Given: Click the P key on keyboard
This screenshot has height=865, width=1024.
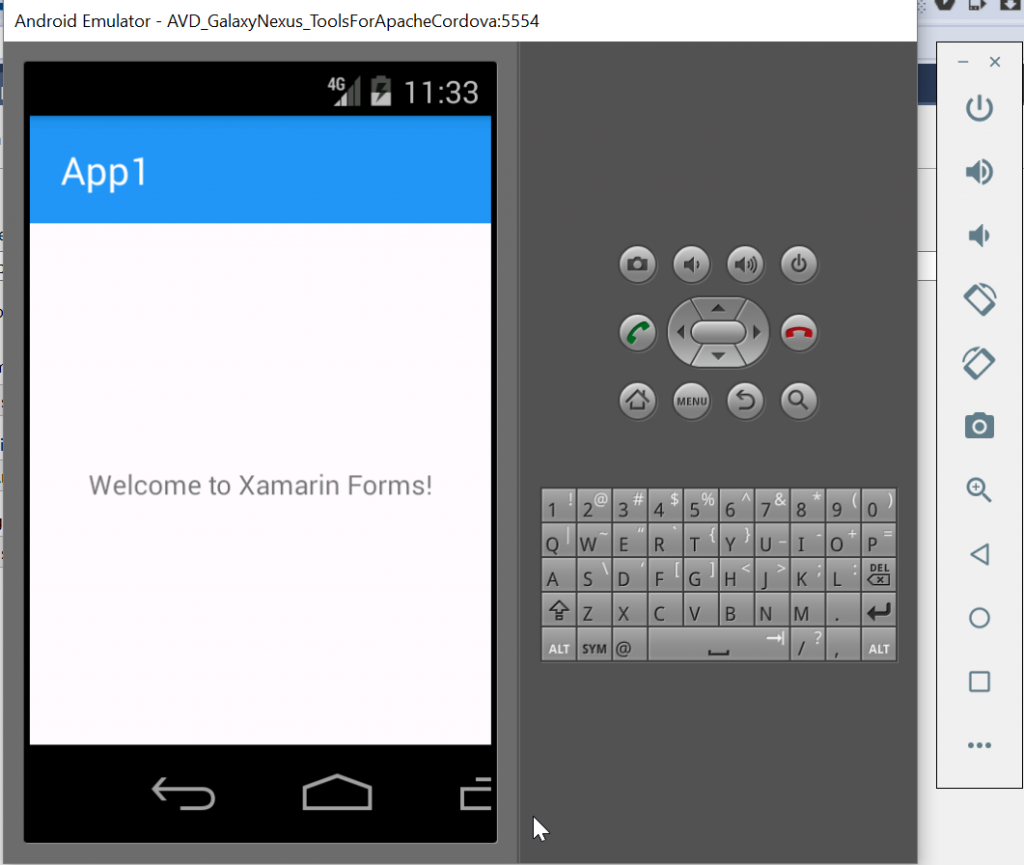Looking at the screenshot, I should coord(878,541).
